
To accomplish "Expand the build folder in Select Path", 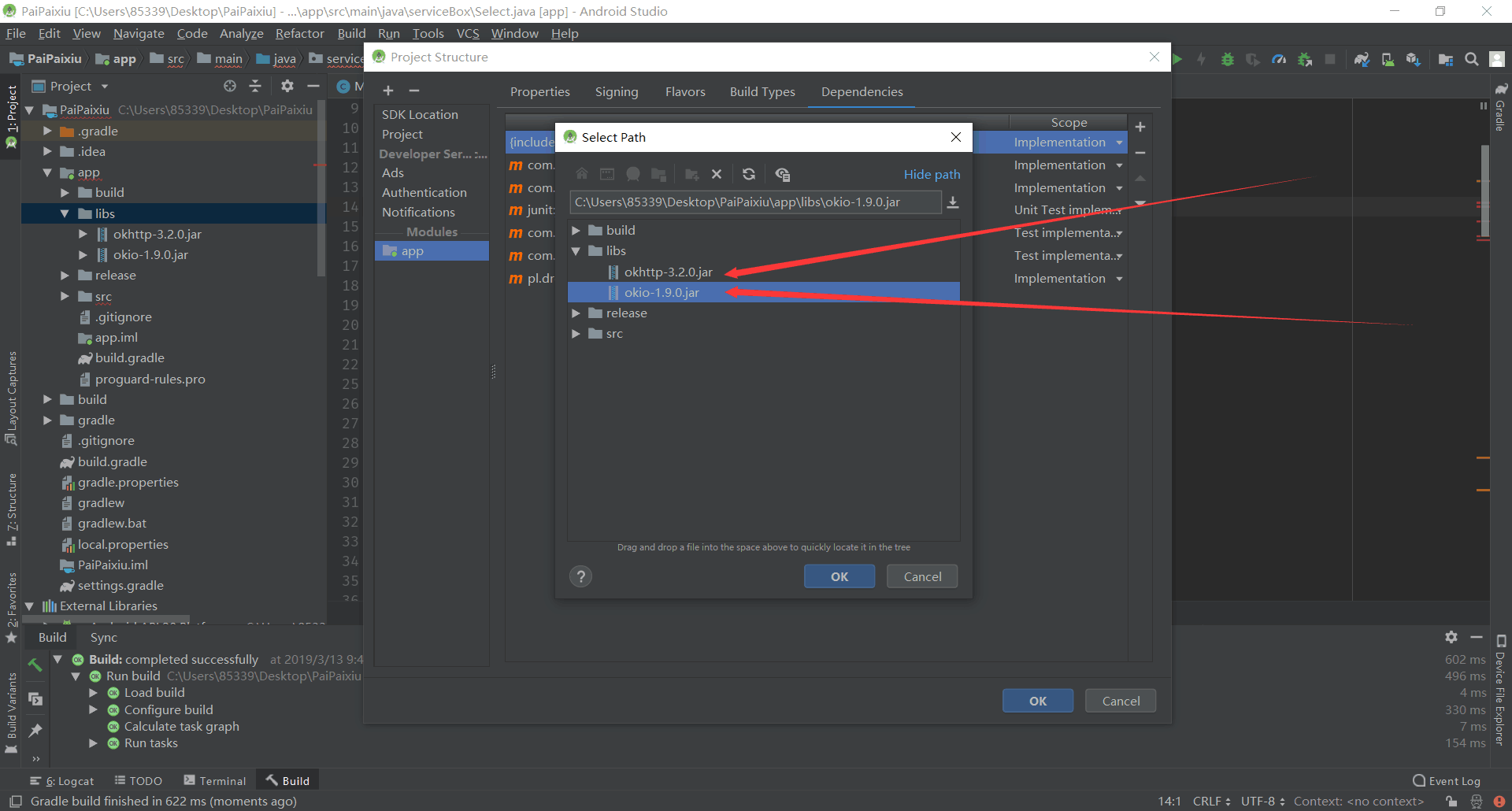I will 576,231.
